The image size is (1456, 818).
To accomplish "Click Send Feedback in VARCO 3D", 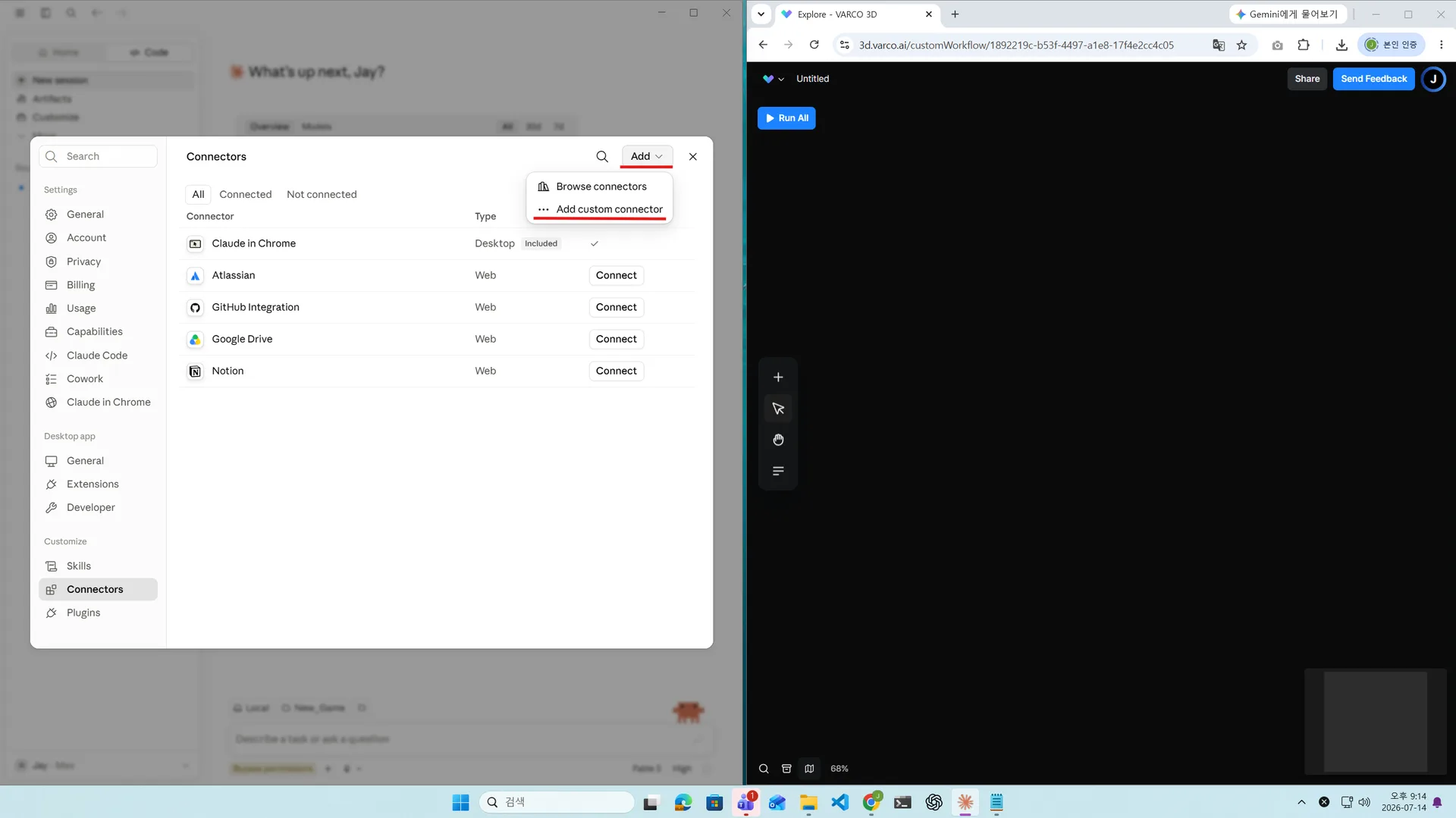I will coord(1373,79).
